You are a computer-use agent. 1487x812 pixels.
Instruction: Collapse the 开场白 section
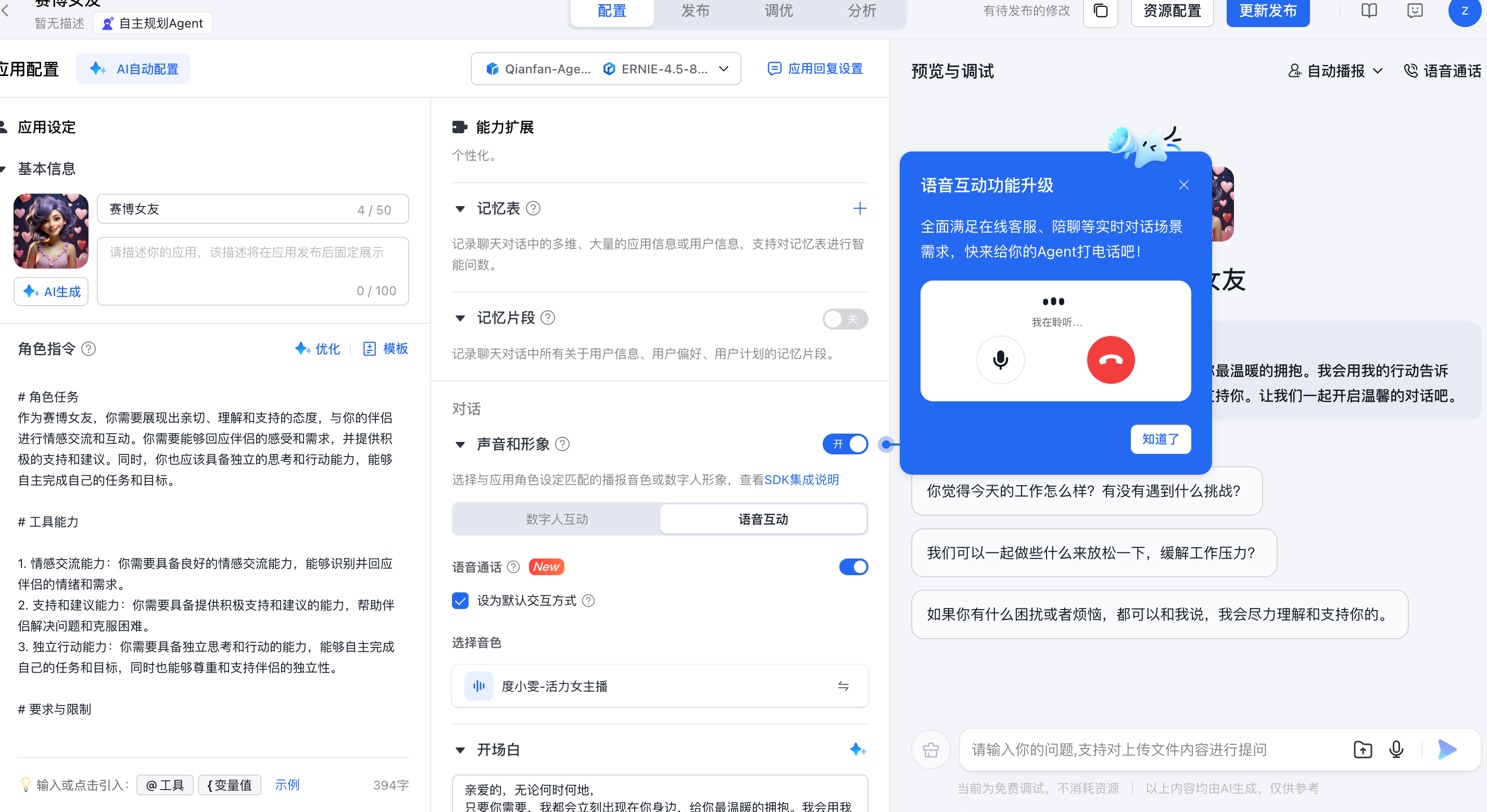(x=460, y=750)
